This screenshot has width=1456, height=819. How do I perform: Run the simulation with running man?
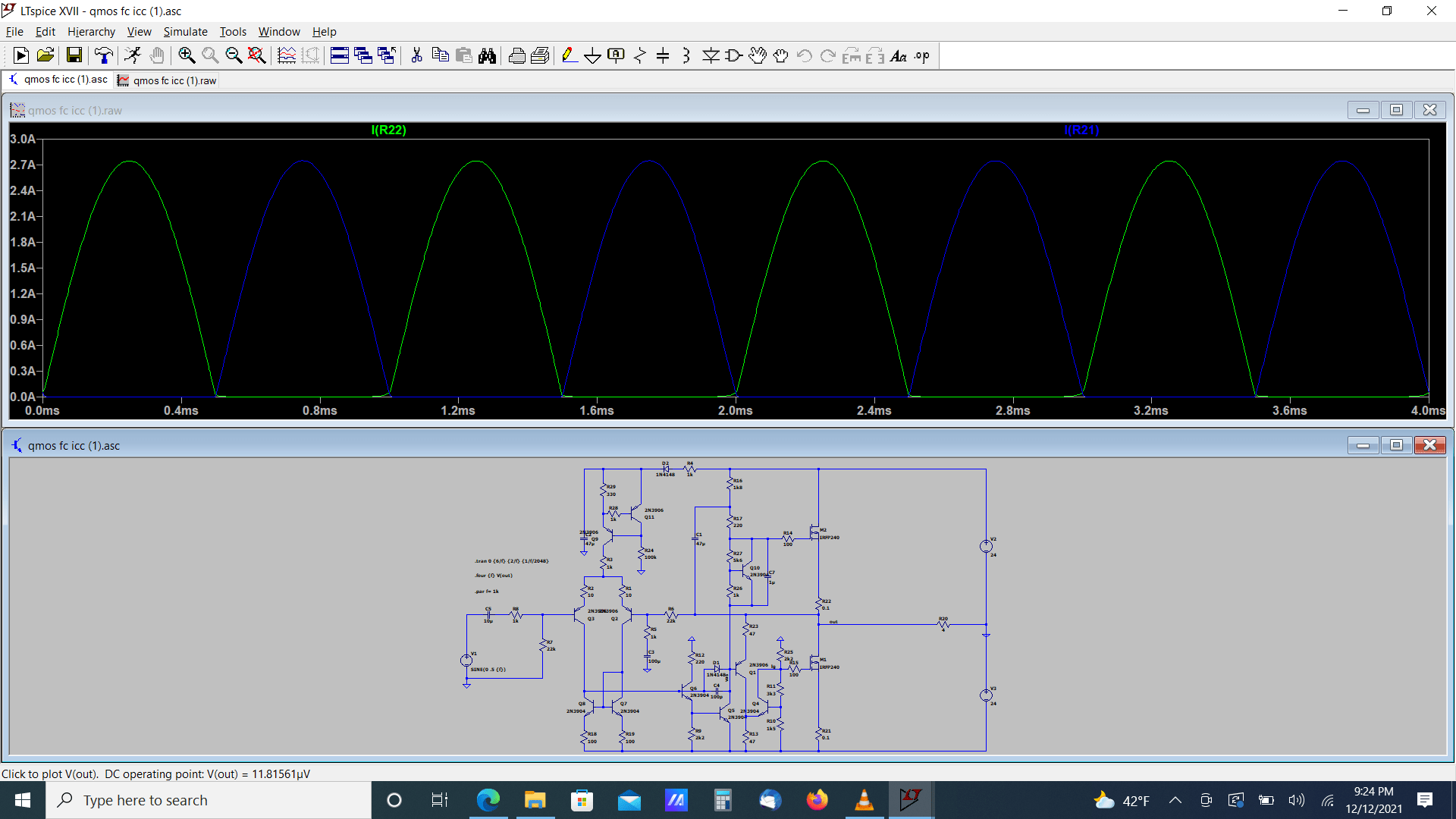[133, 55]
